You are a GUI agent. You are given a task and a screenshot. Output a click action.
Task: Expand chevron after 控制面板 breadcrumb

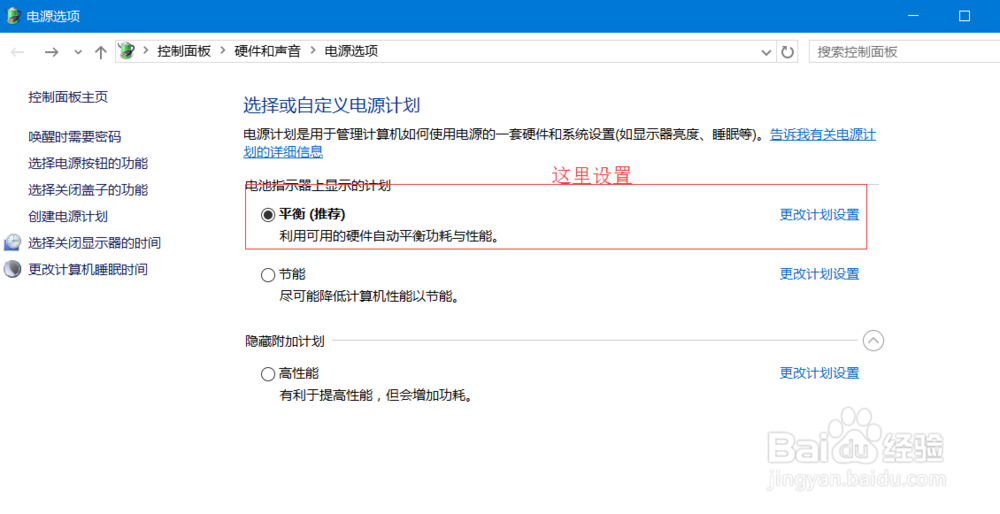pos(223,51)
